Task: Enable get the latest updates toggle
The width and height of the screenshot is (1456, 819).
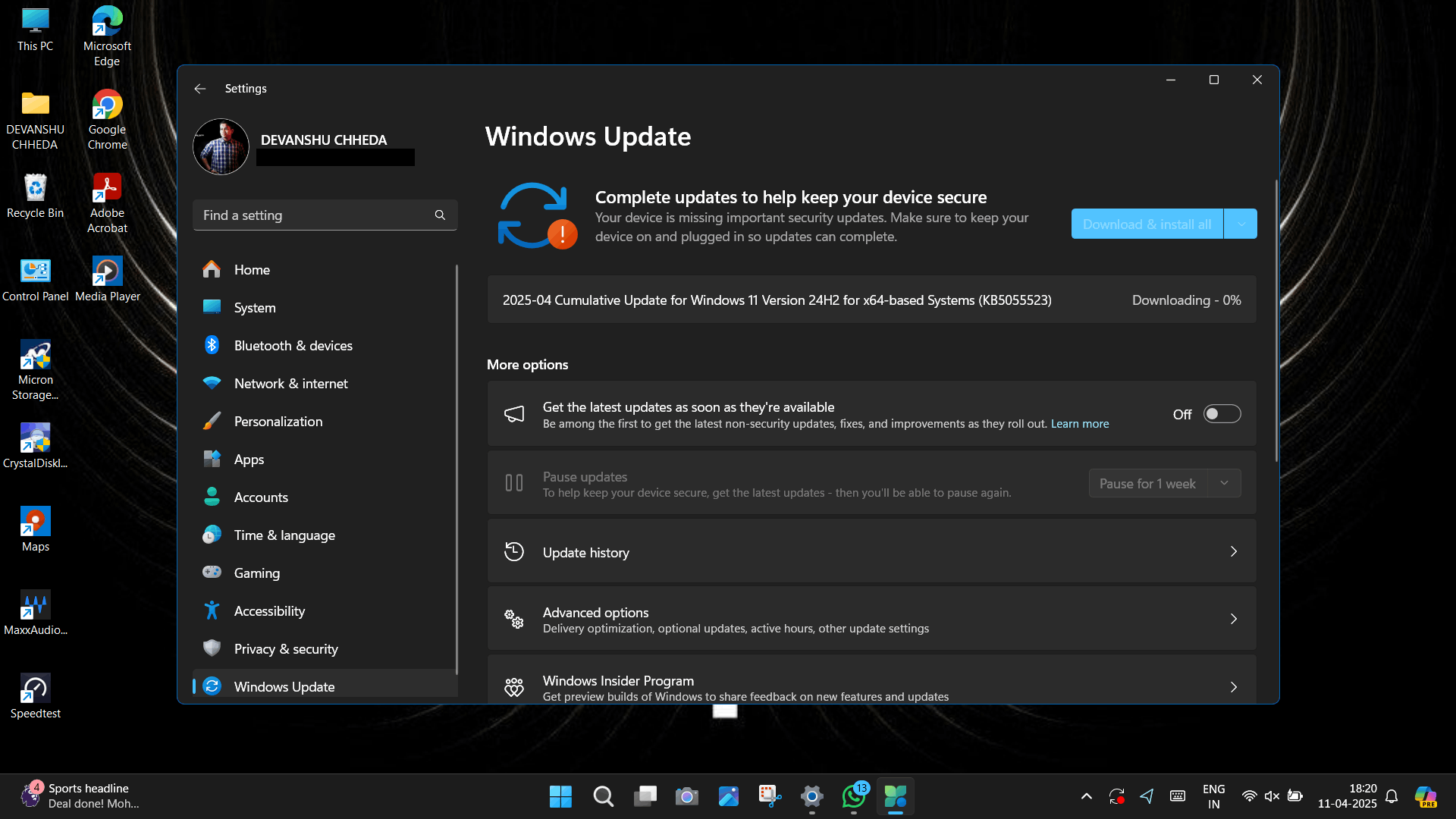Action: pos(1222,414)
